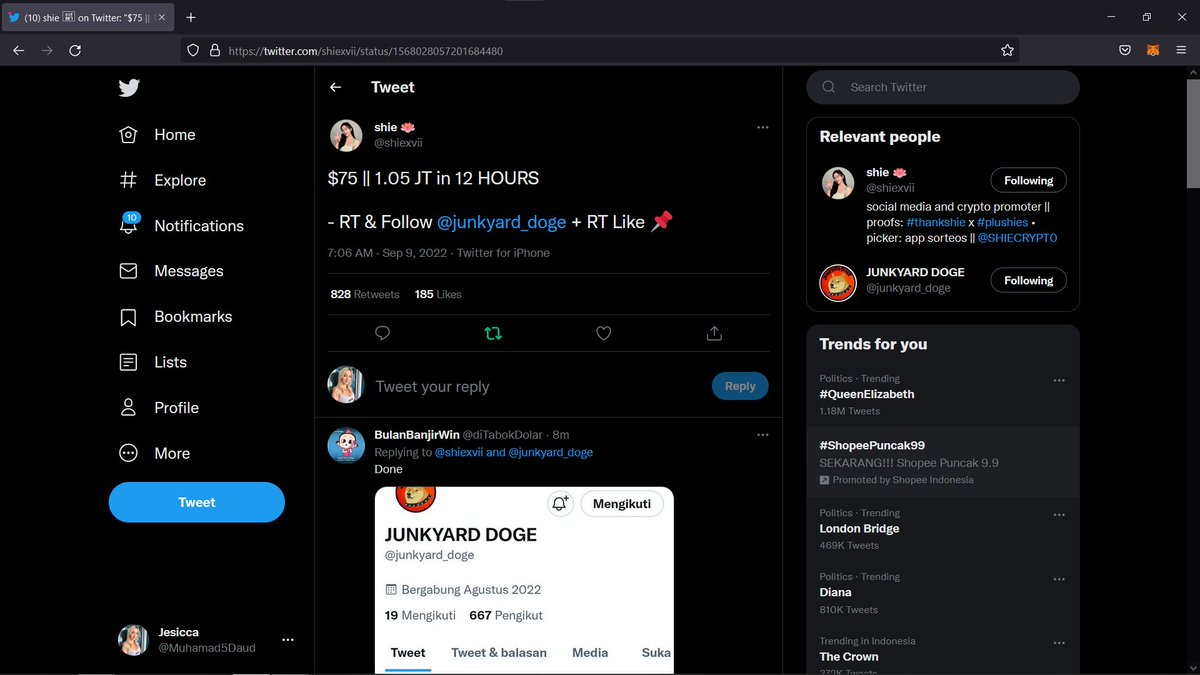Viewport: 1200px width, 675px height.
Task: Open the Home icon in sidebar
Action: point(128,135)
